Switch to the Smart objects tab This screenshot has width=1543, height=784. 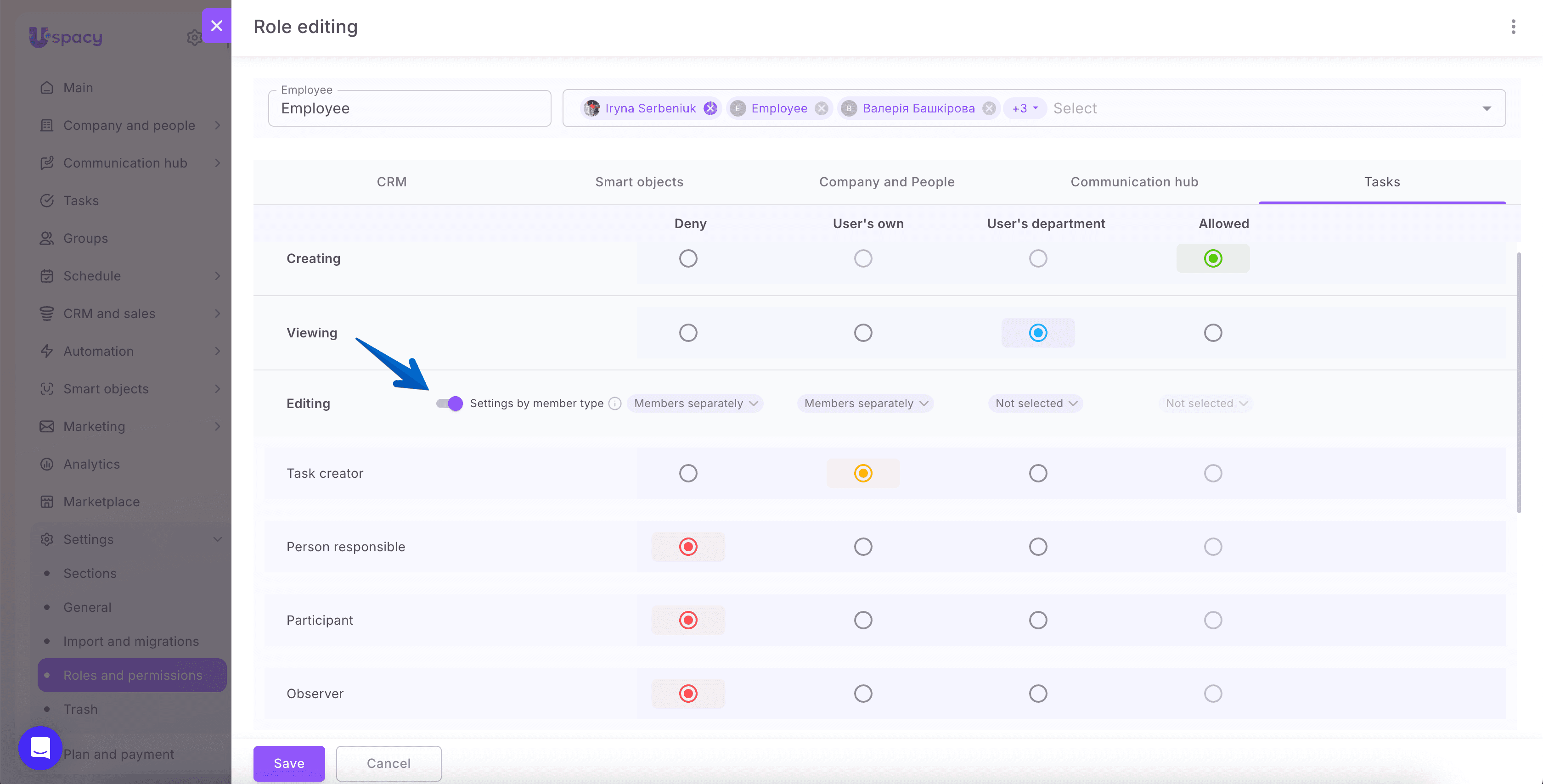tap(639, 182)
